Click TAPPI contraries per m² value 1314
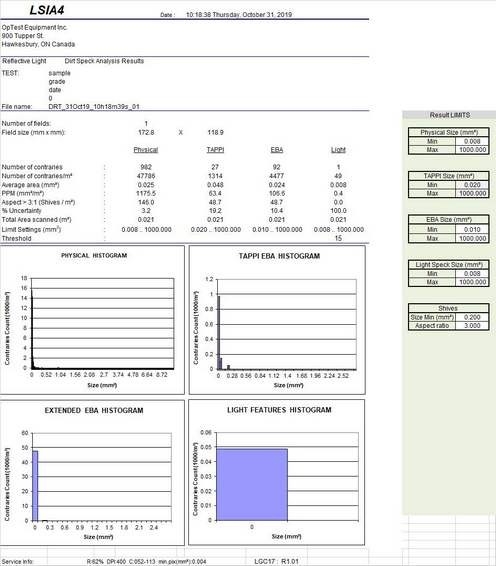496x566 pixels. [x=215, y=176]
